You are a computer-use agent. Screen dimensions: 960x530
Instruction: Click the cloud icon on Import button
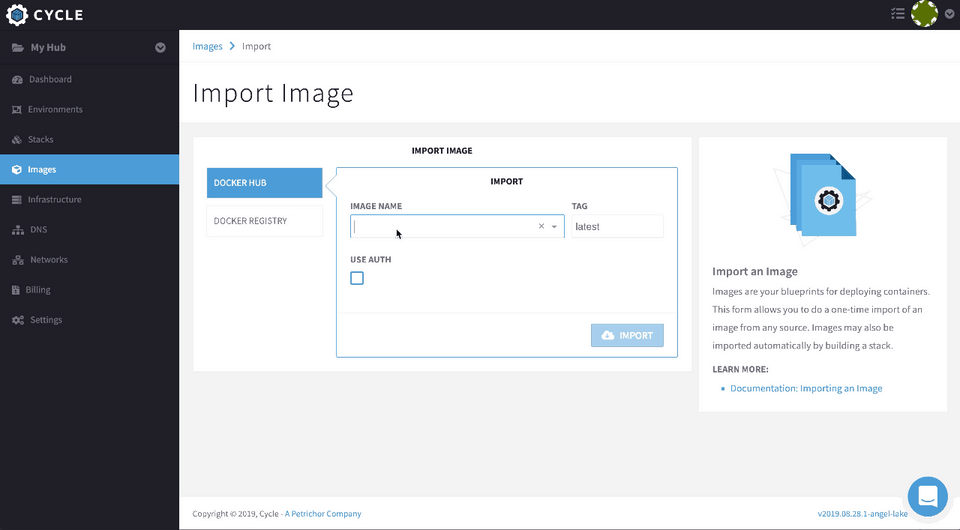(x=608, y=335)
